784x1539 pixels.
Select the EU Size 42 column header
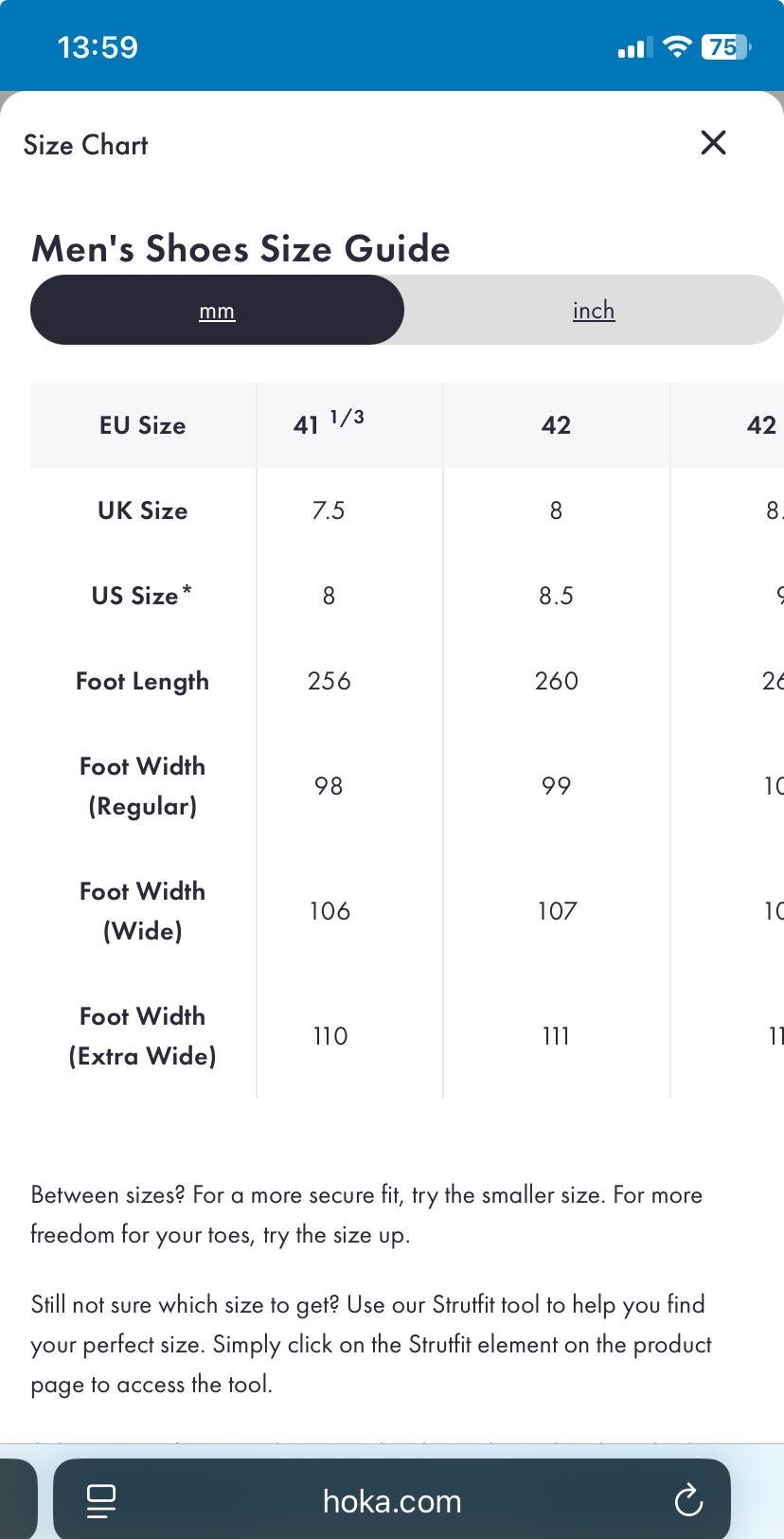556,425
